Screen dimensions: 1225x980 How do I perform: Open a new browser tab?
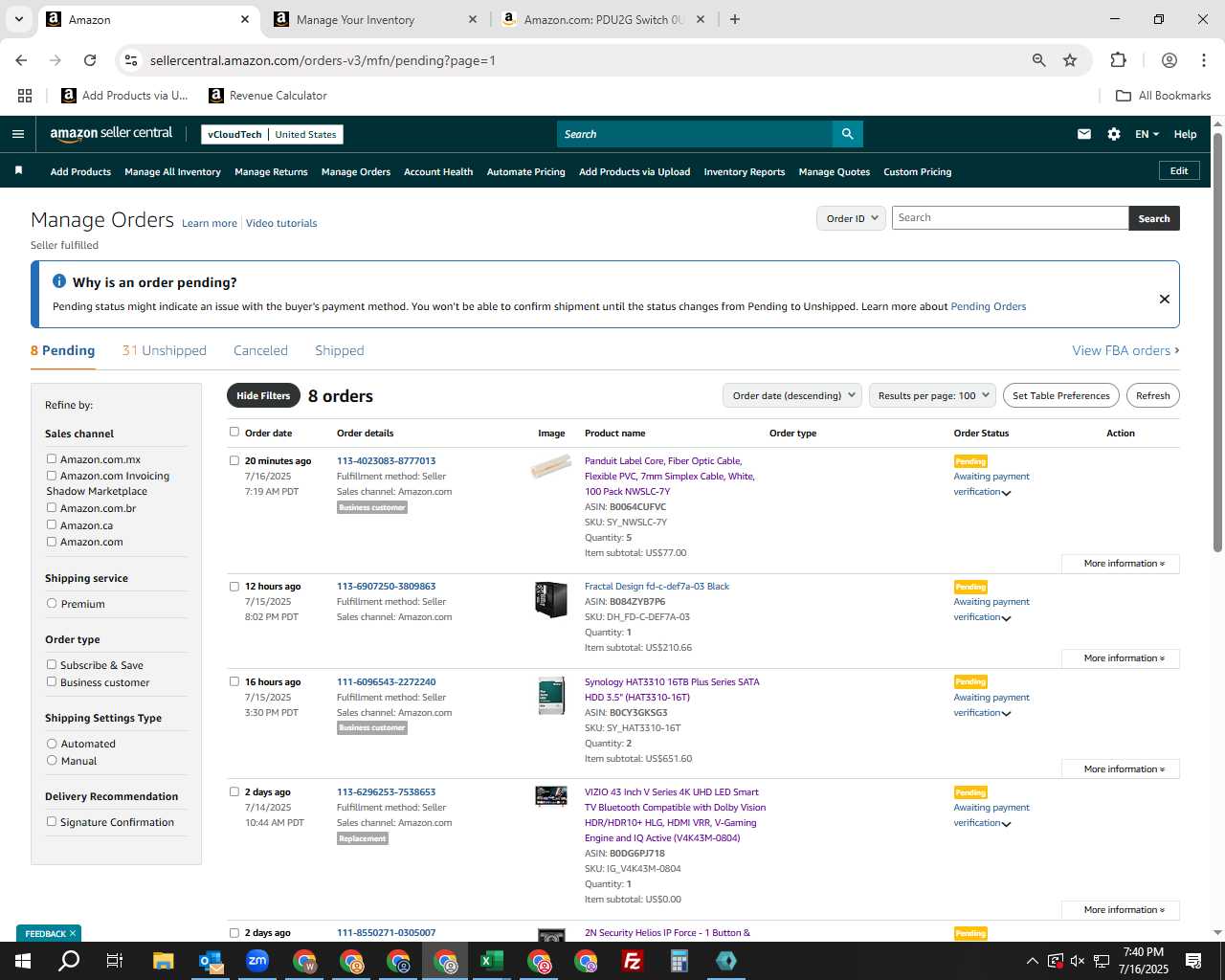735,19
